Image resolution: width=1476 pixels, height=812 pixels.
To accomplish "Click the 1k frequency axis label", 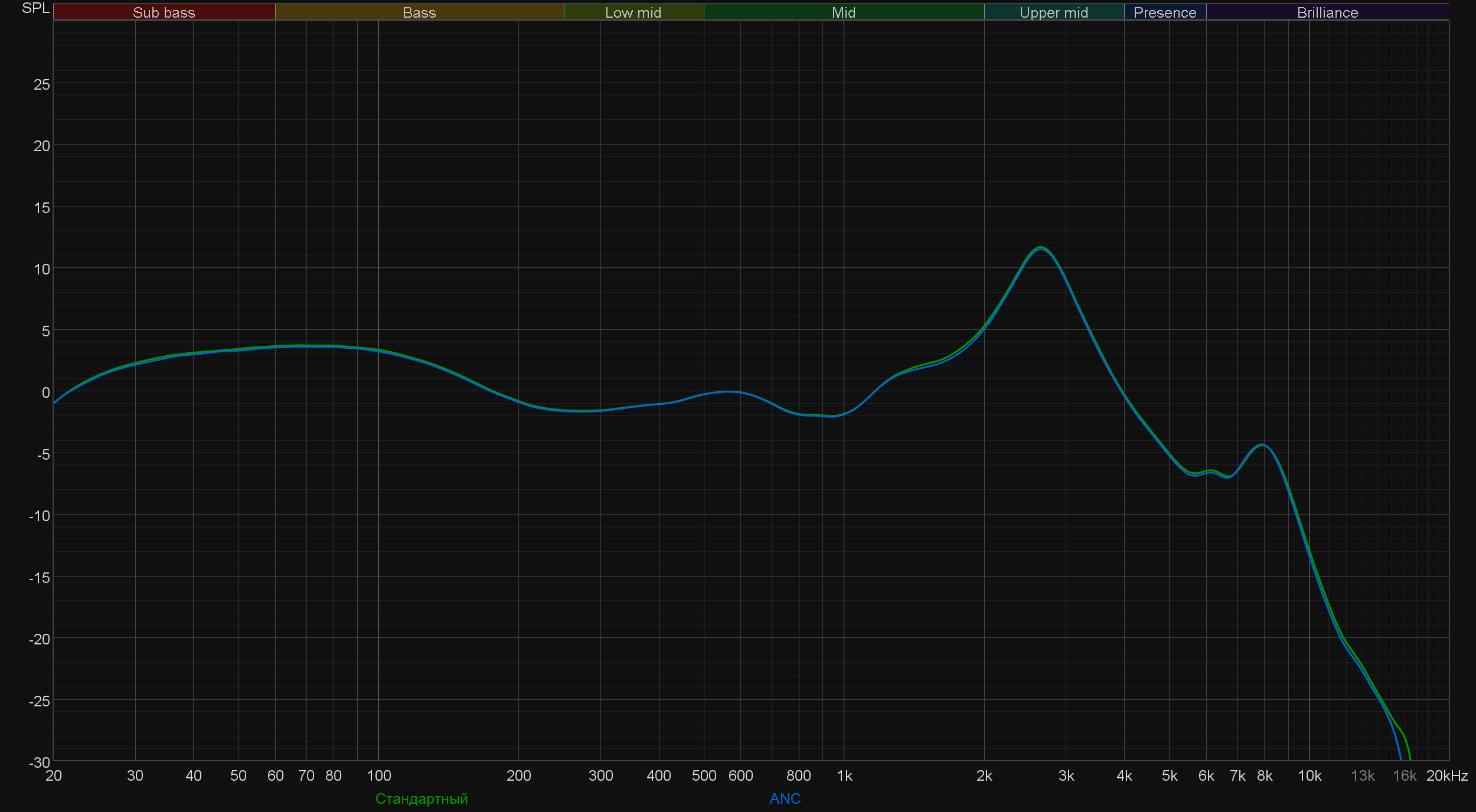I will (x=844, y=776).
